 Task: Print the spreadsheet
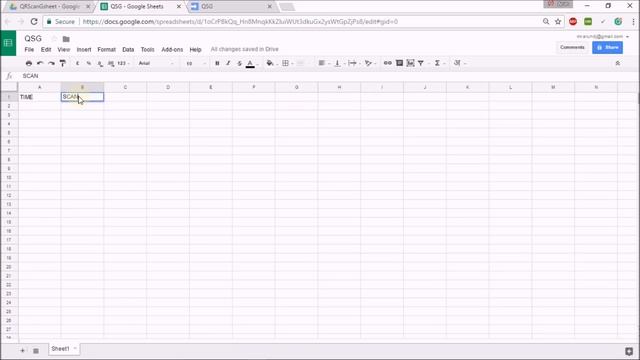point(29,63)
